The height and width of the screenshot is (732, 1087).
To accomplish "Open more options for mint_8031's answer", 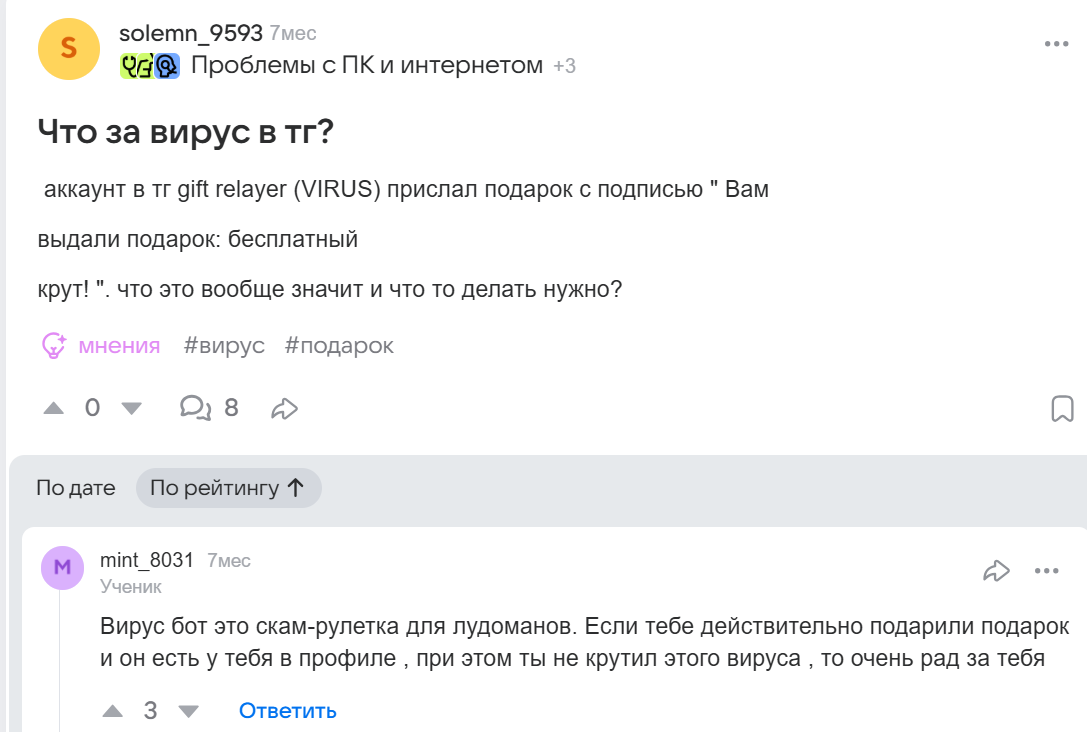I will tap(1046, 571).
